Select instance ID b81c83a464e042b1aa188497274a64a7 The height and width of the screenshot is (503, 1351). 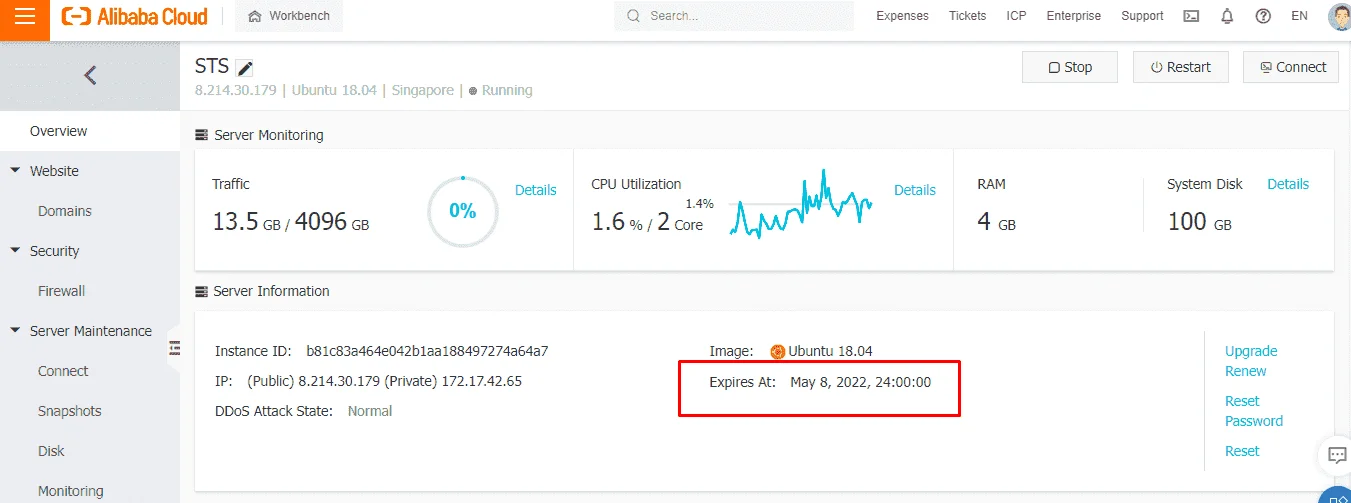[427, 351]
